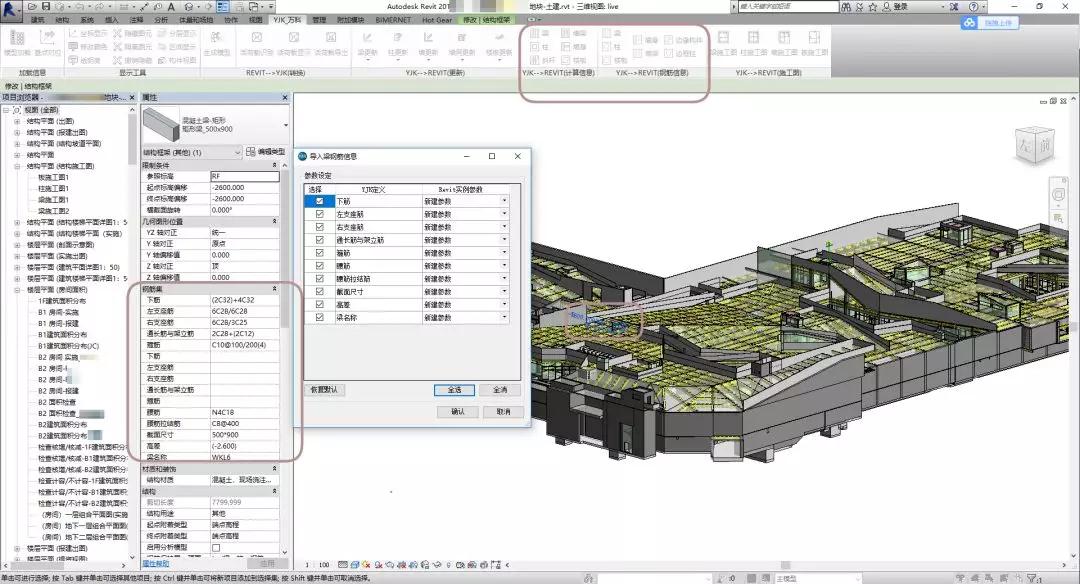Open the 新建参数 dropdown for 下筋 row

(x=504, y=201)
